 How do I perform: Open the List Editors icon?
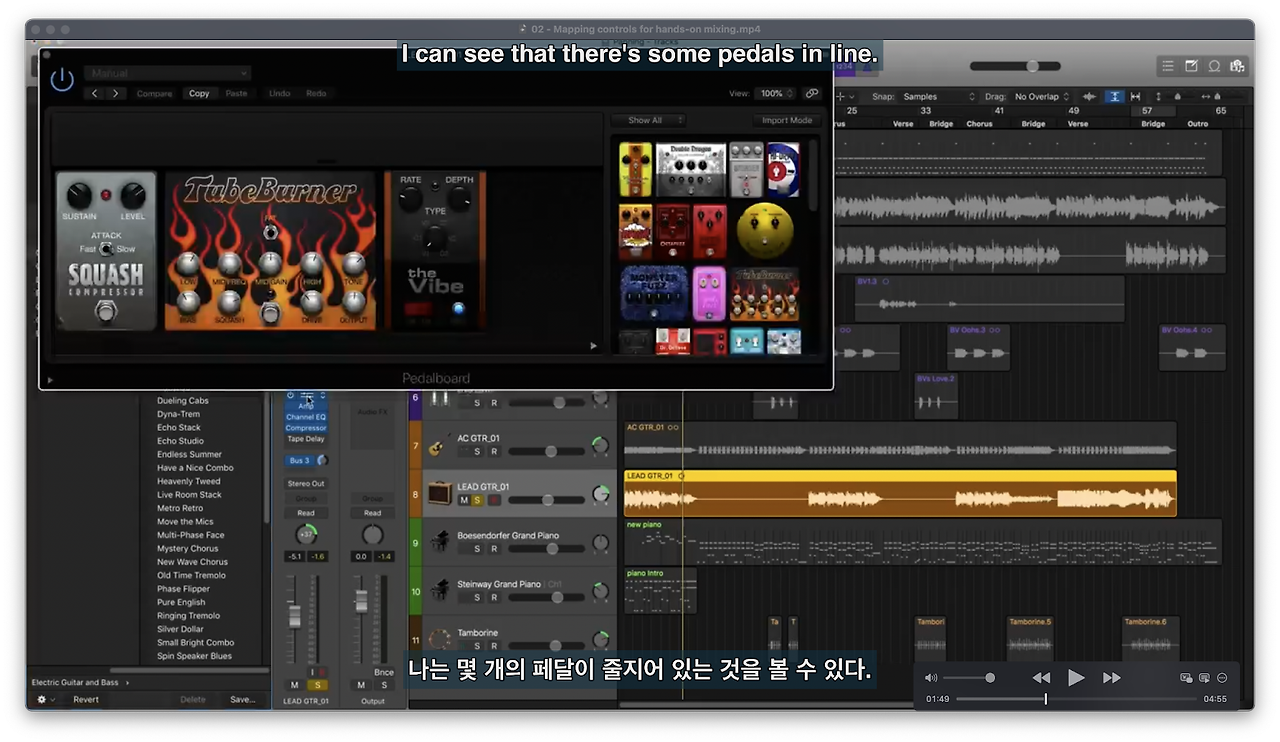1167,66
